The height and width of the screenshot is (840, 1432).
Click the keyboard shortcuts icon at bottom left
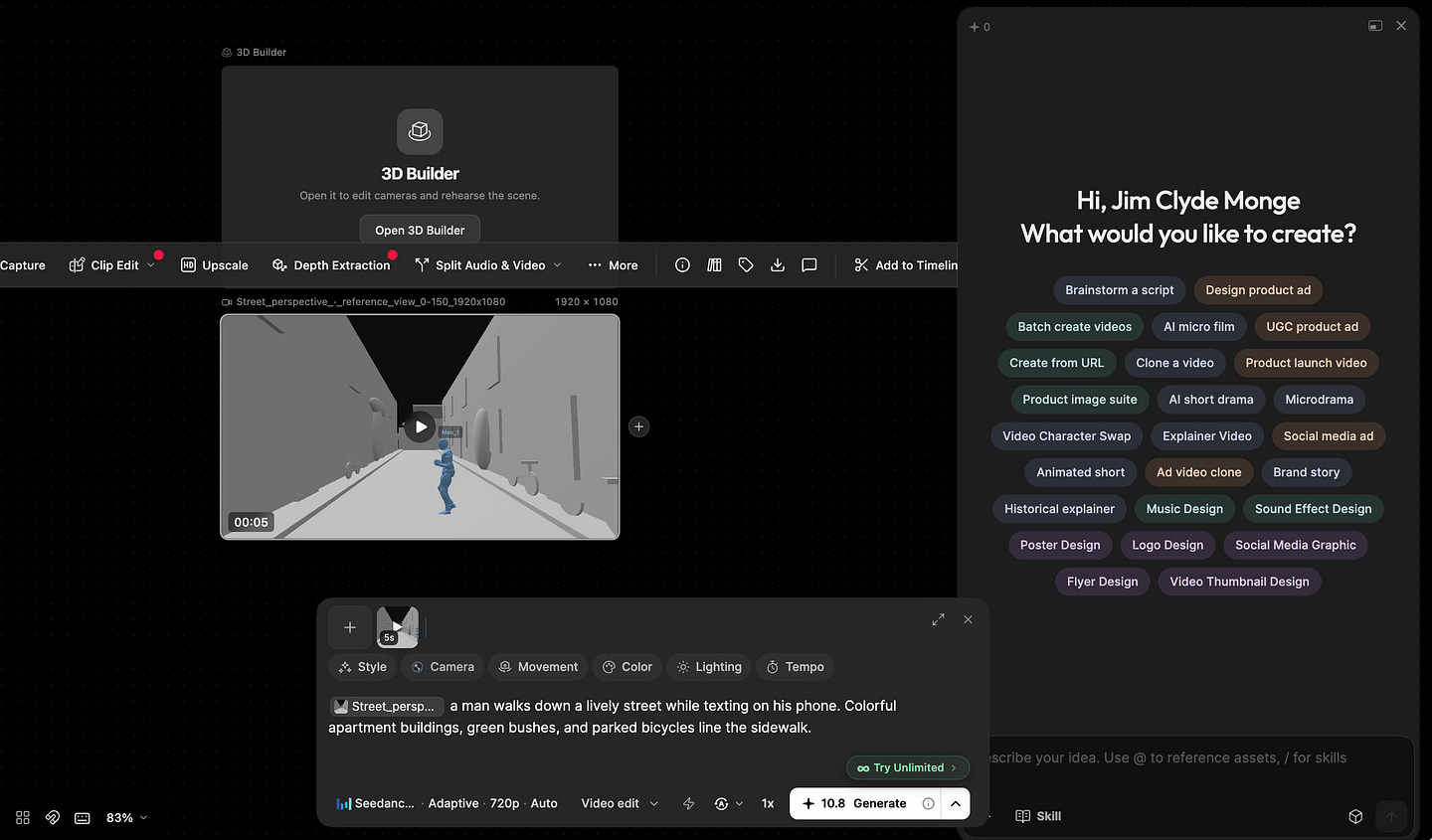click(x=83, y=817)
